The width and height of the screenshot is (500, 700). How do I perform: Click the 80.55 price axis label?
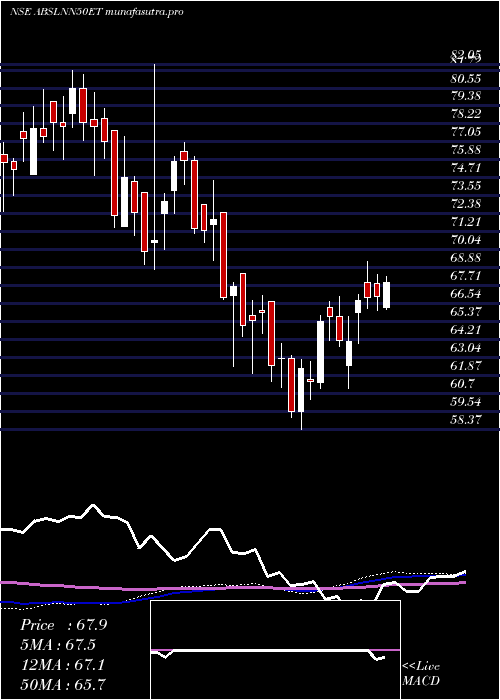click(466, 79)
